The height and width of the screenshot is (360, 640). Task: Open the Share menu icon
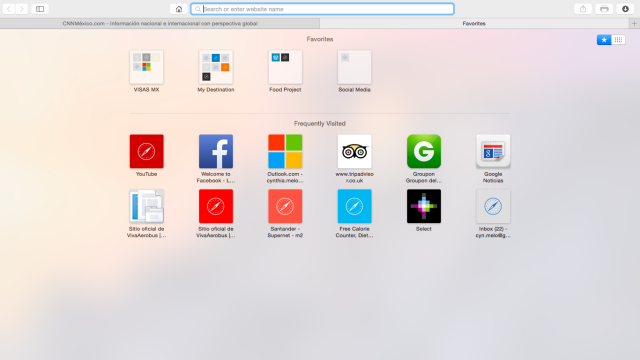583,9
